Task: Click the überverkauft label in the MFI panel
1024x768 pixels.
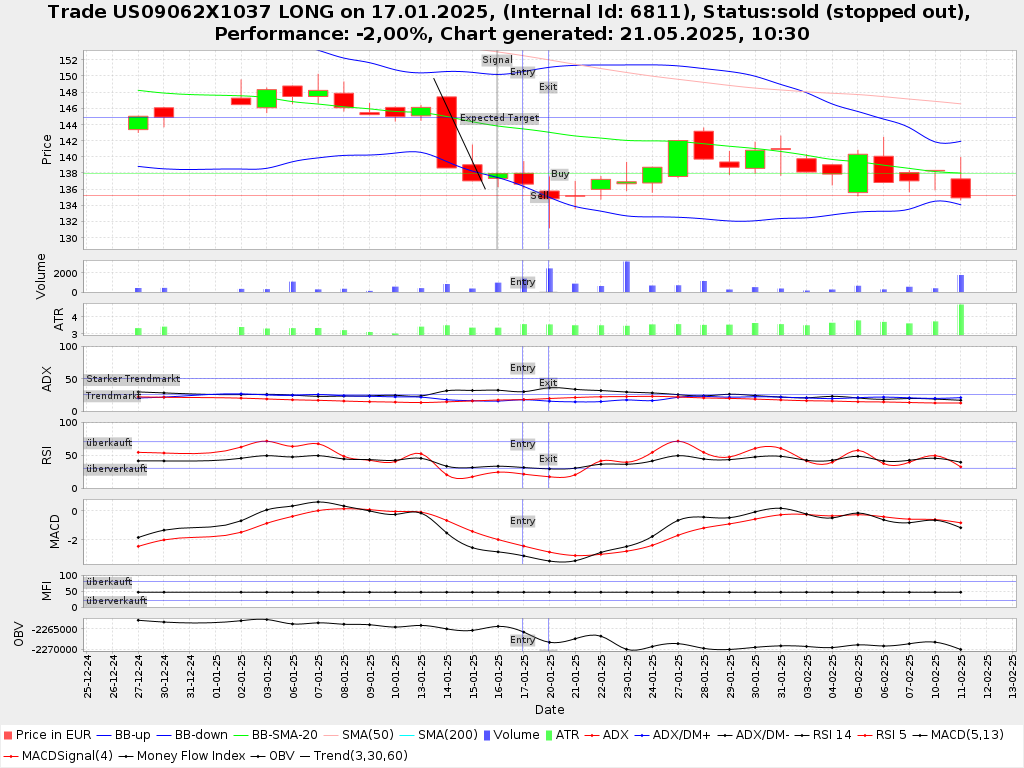Action: (x=115, y=601)
